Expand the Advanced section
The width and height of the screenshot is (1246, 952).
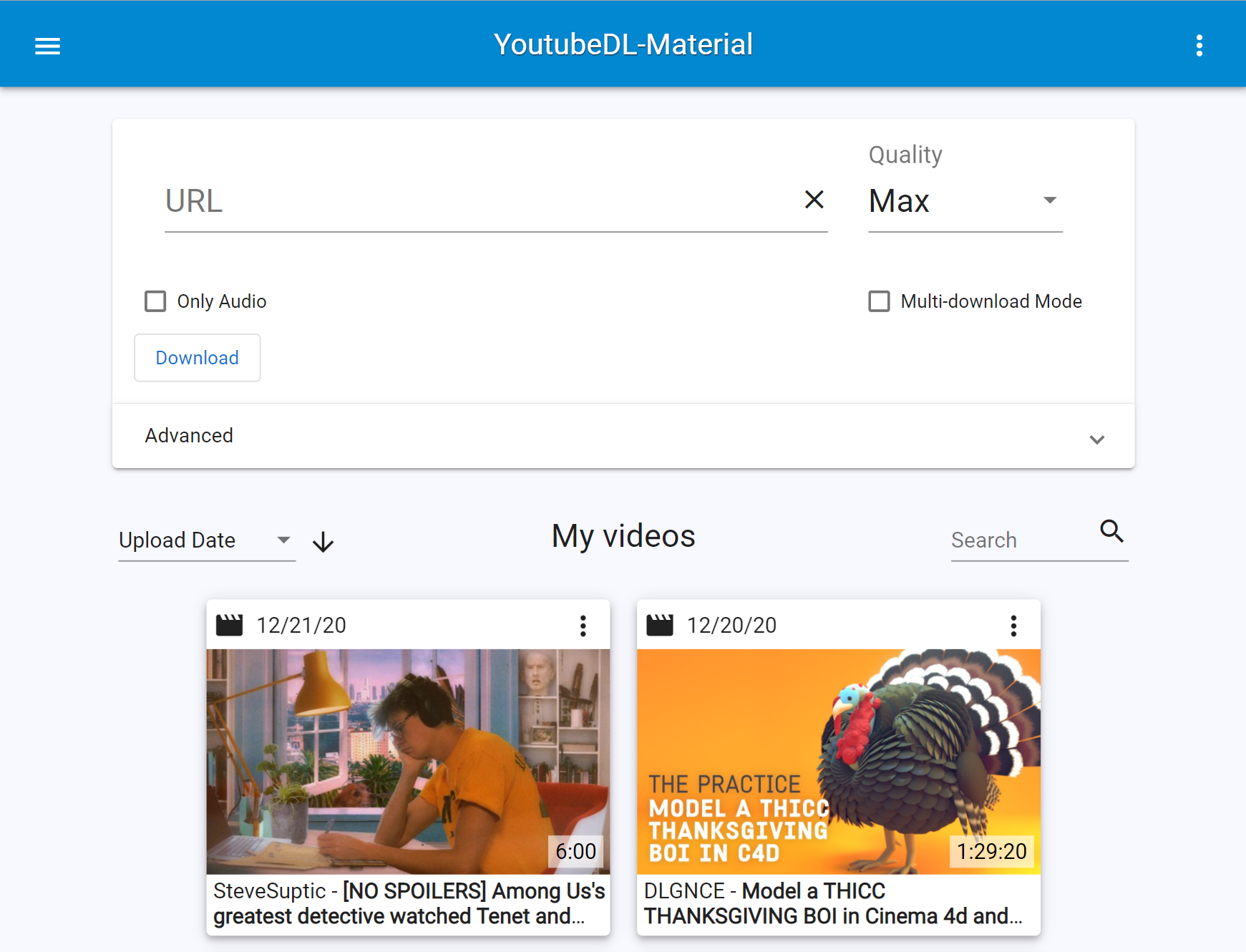(x=623, y=436)
